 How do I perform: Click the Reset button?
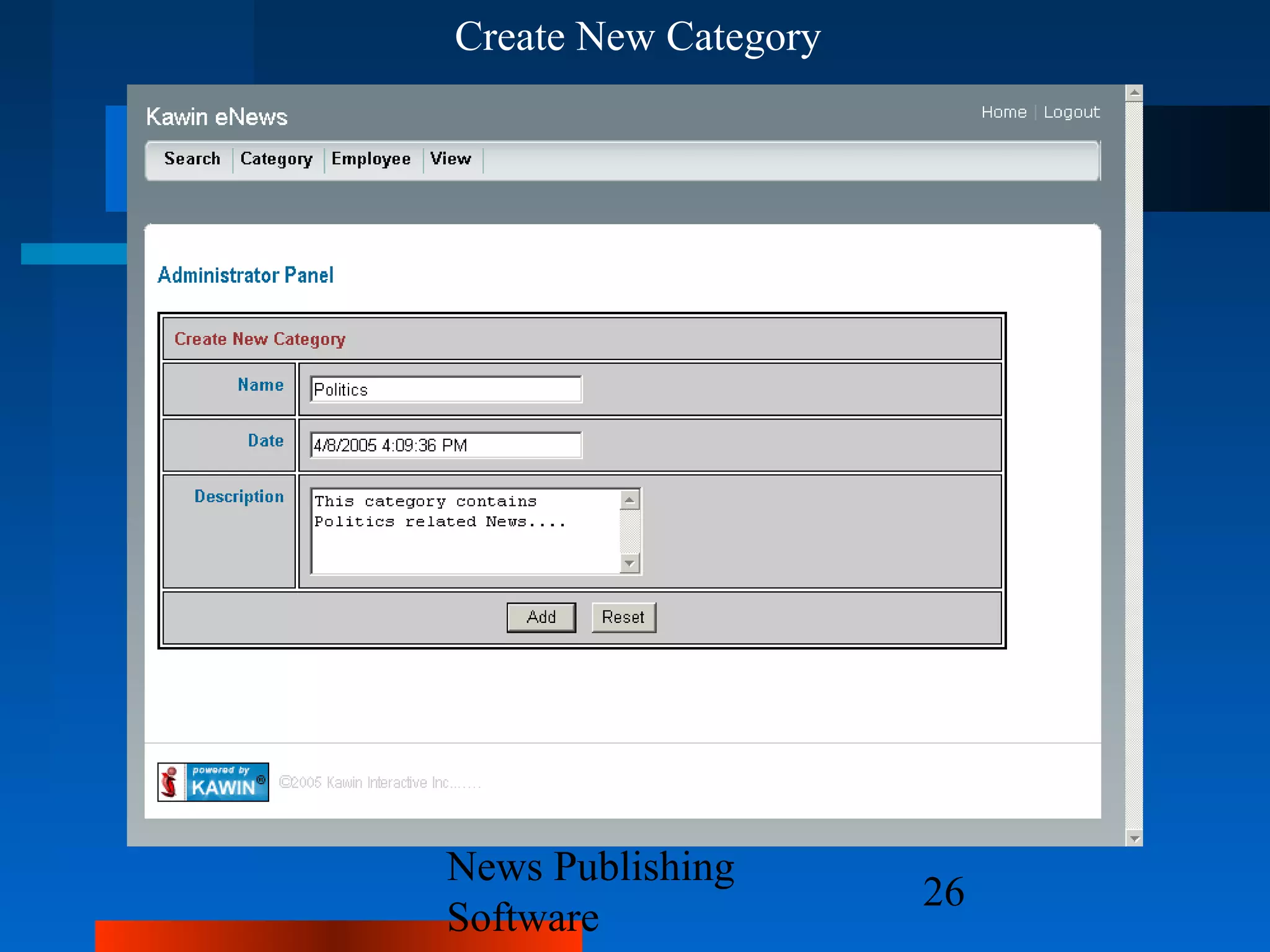click(623, 617)
